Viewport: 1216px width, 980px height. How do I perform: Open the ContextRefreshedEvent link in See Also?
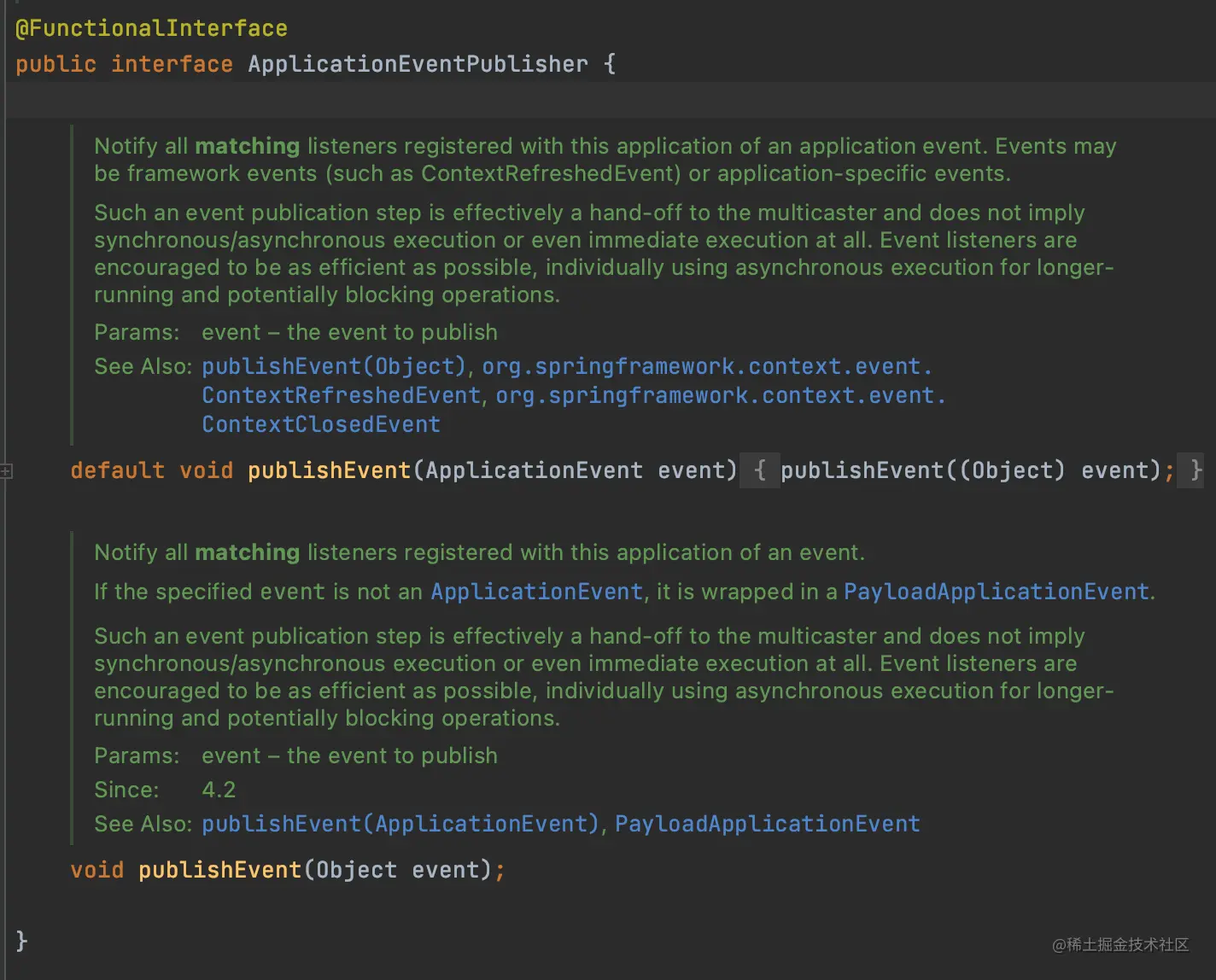tap(339, 394)
